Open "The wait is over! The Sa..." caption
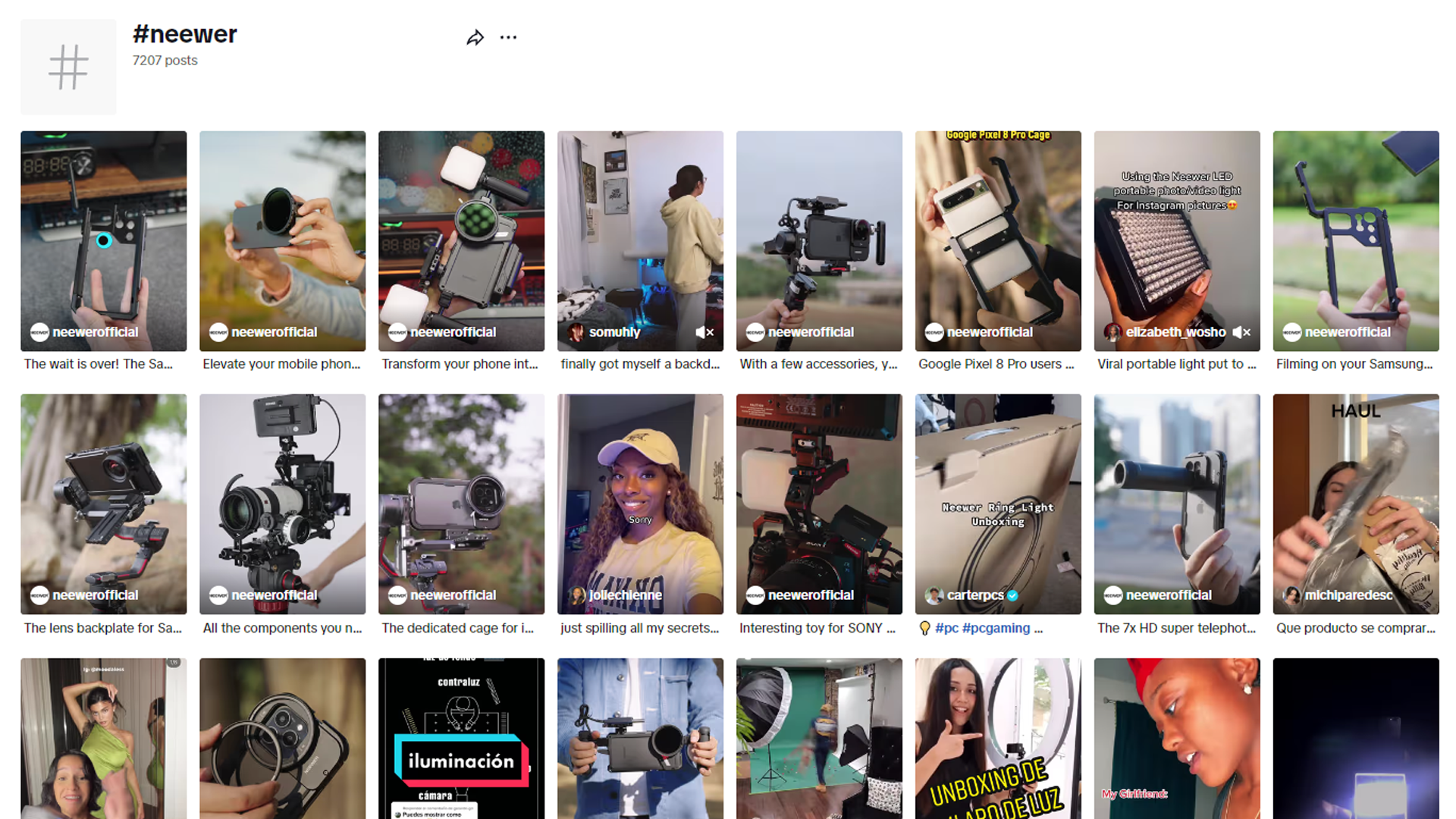This screenshot has height=819, width=1456. tap(99, 364)
